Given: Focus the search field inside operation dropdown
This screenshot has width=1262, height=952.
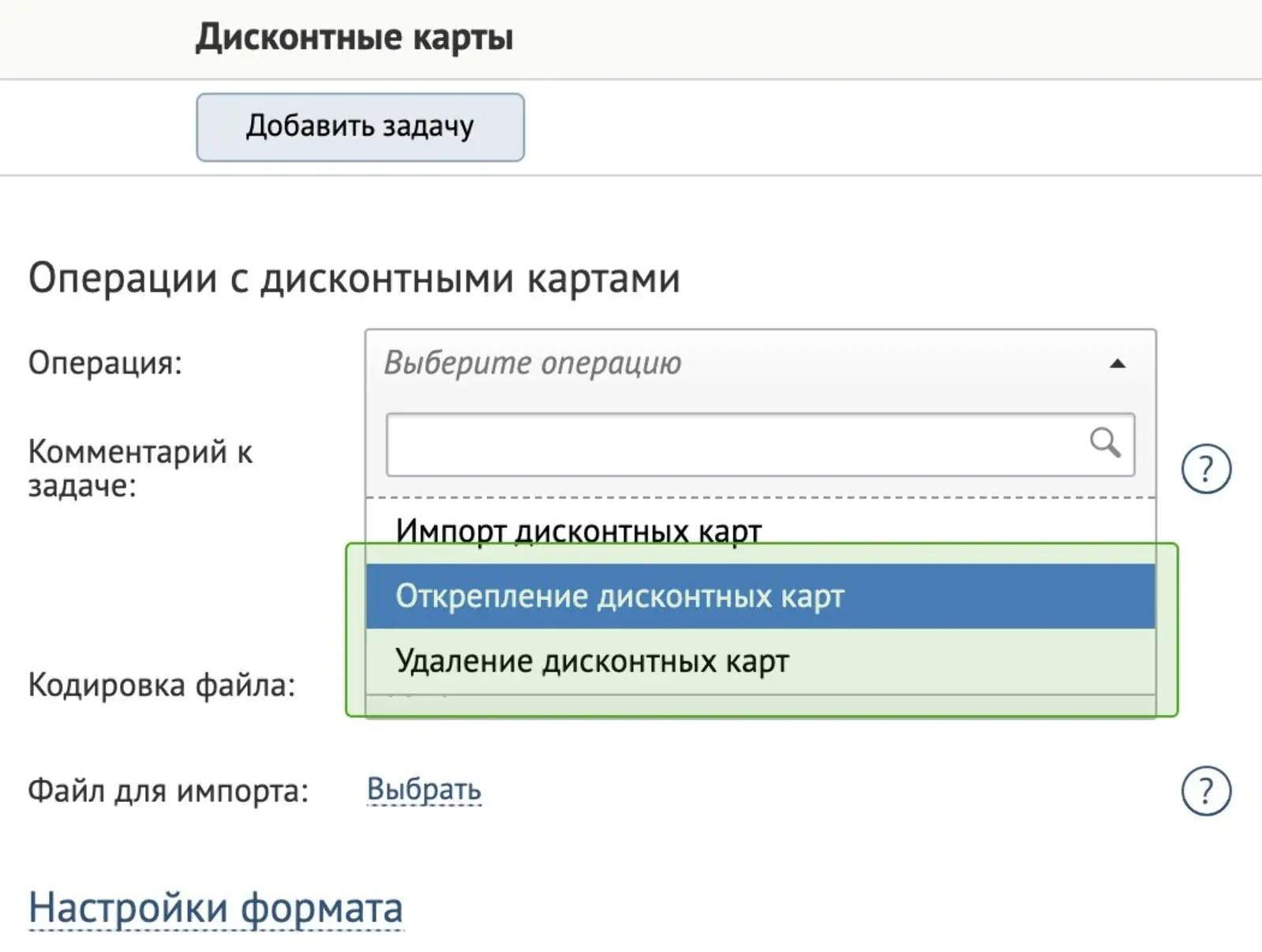Looking at the screenshot, I should coord(760,444).
